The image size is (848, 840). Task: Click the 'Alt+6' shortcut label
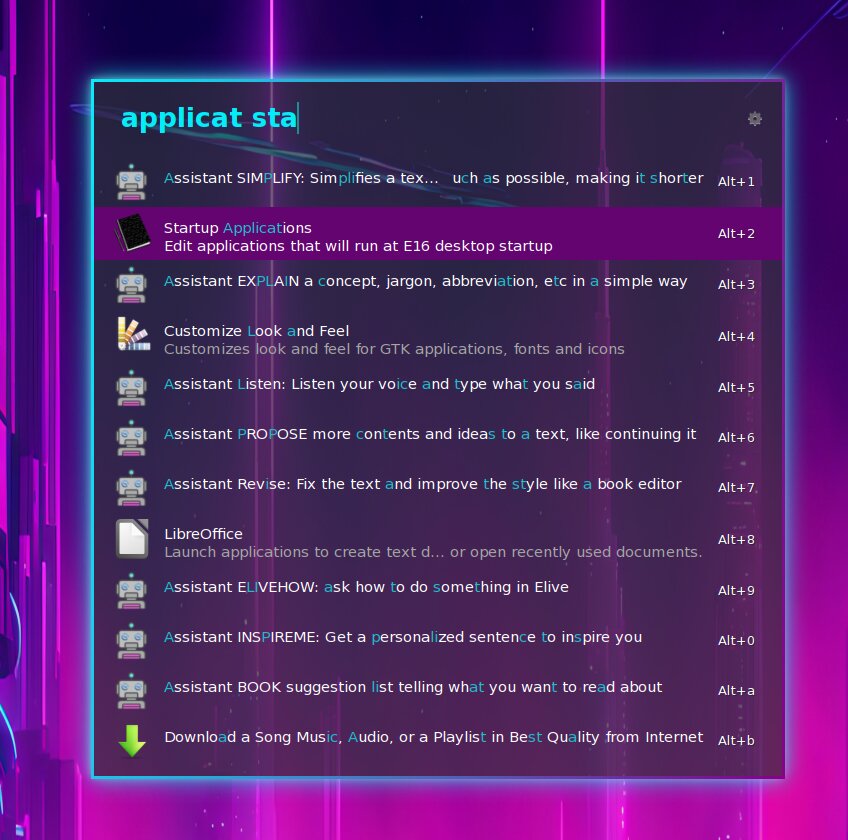pyautogui.click(x=736, y=438)
